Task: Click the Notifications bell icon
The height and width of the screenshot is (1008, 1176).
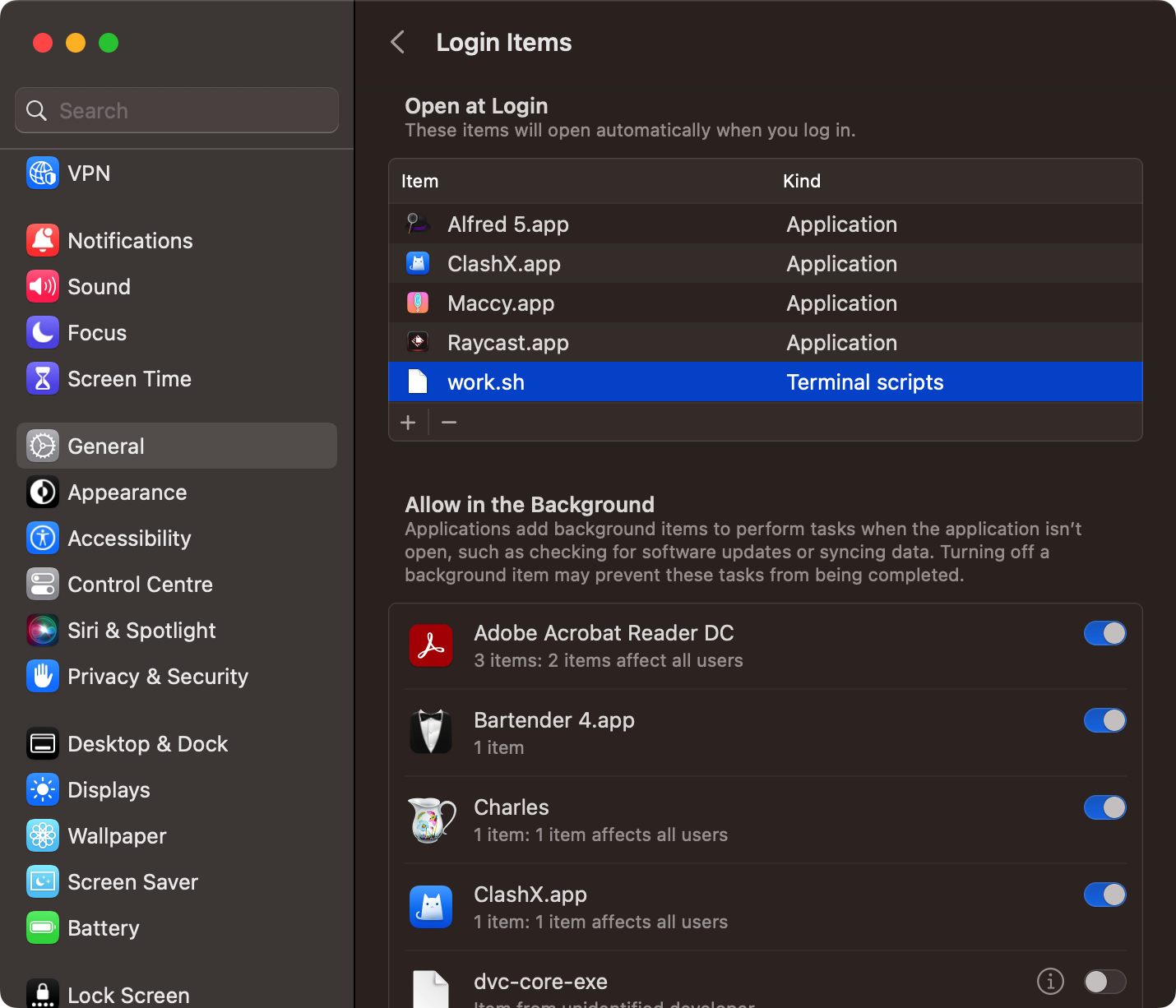Action: (43, 241)
